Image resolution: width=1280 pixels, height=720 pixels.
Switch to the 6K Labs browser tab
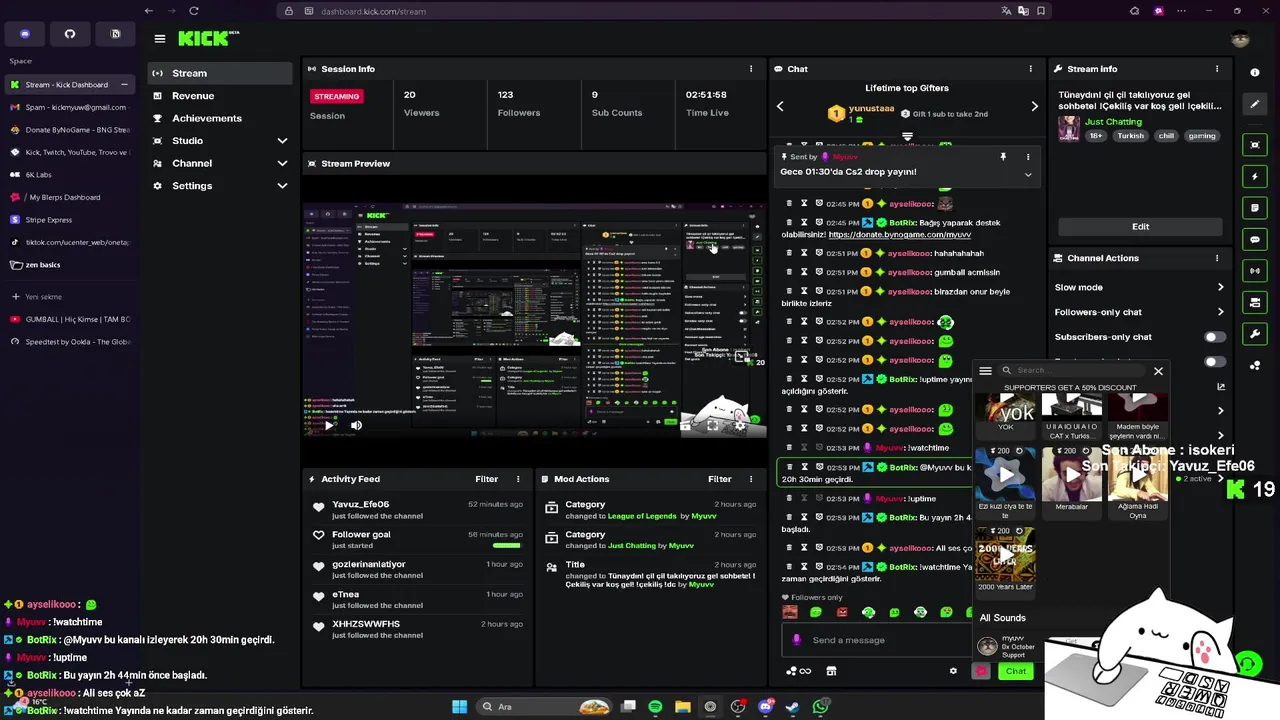pos(69,175)
